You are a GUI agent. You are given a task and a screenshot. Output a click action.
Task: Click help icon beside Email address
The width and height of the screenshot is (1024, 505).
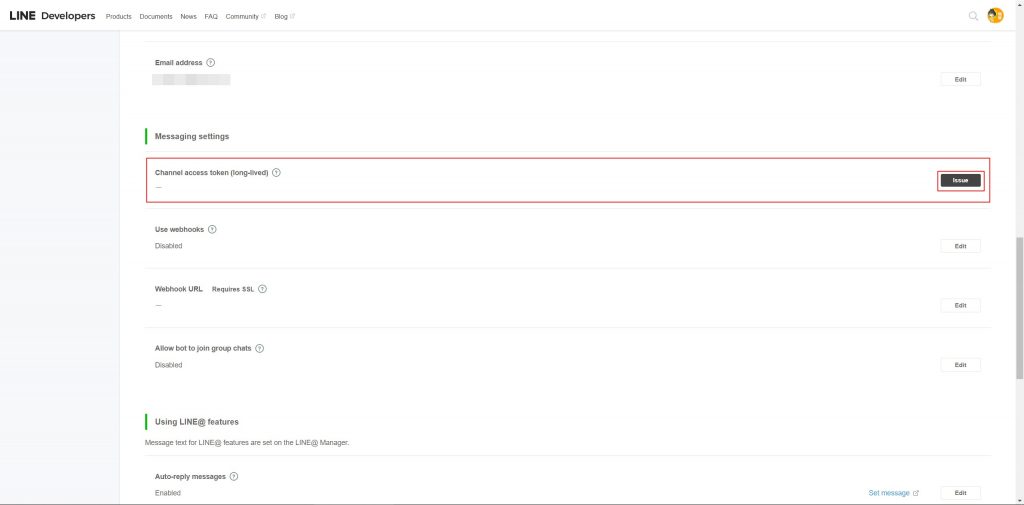click(x=211, y=63)
